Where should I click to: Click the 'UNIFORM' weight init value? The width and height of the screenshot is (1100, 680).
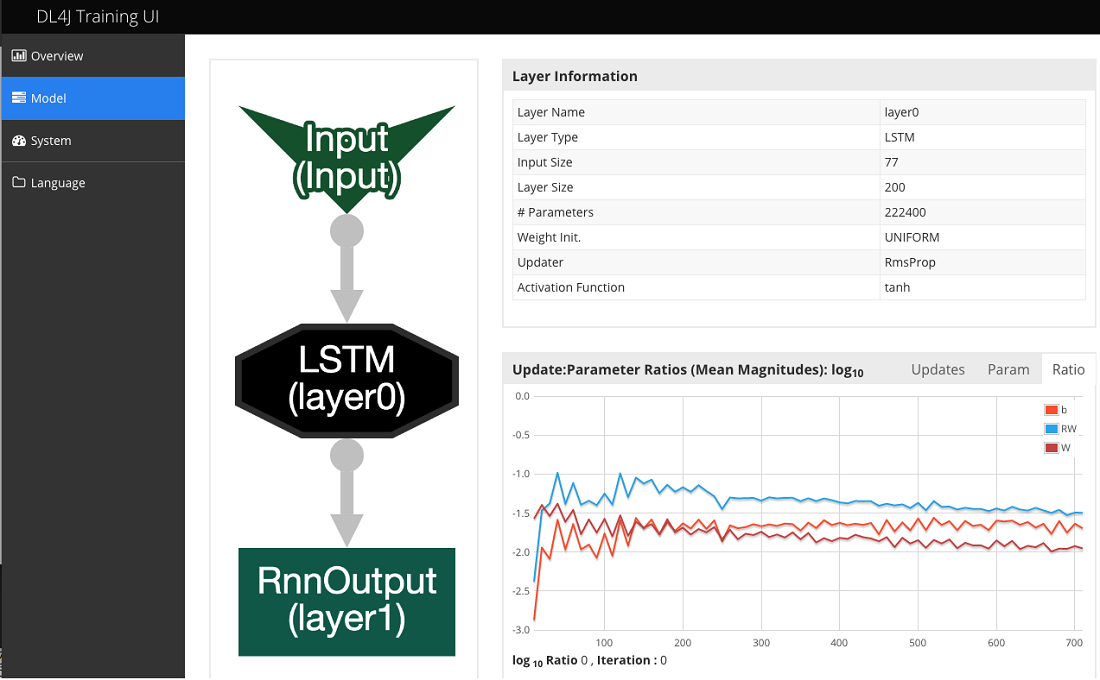coord(912,237)
